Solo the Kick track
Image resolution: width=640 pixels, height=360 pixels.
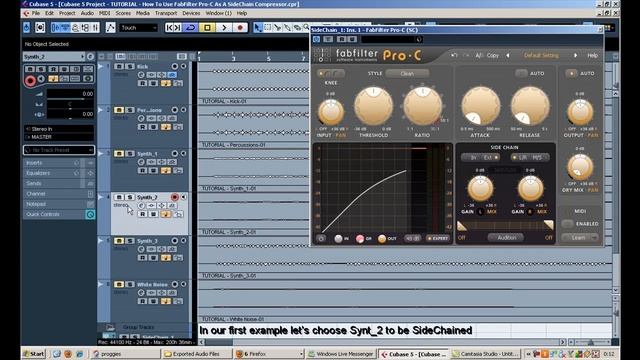coord(130,66)
